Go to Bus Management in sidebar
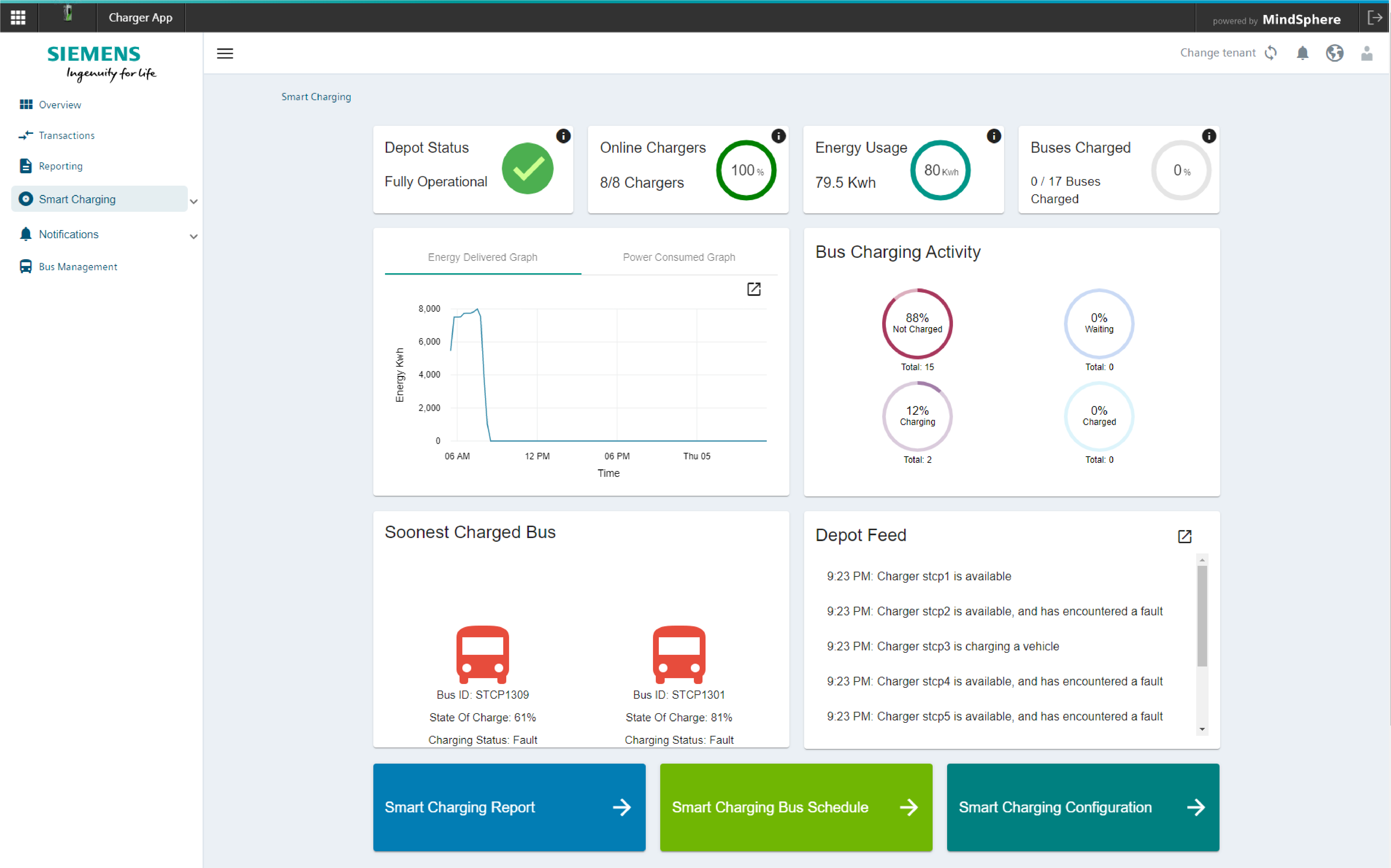The image size is (1391, 868). point(78,266)
